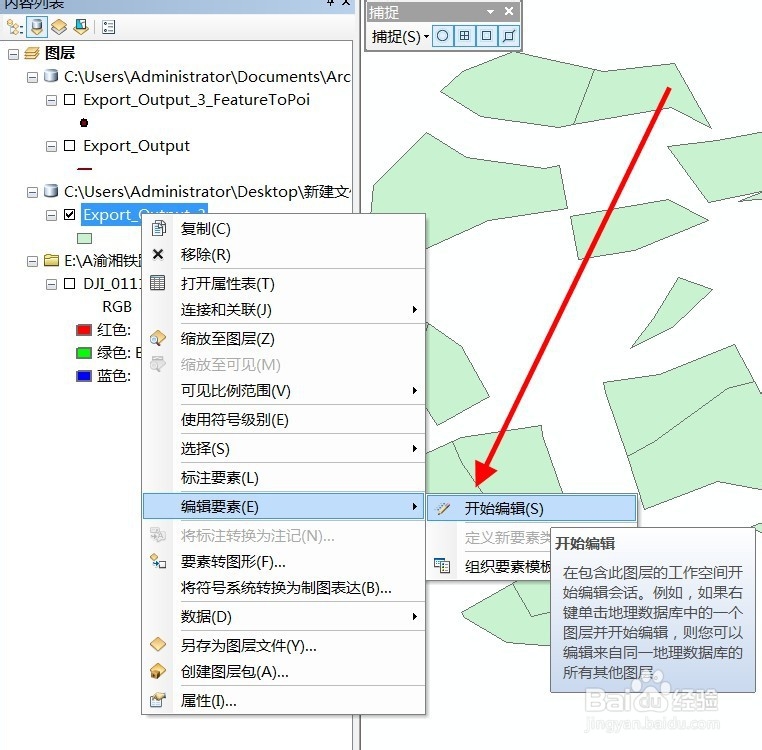Click the layer file icon beside 另存为图层文件(Y)
This screenshot has width=762, height=750.
pyautogui.click(x=157, y=645)
